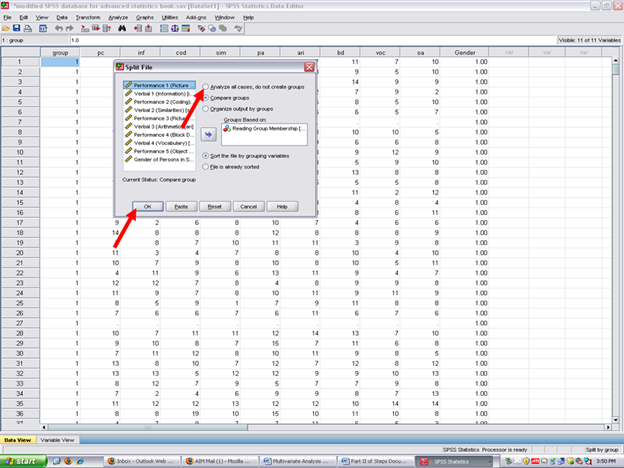Close the Split File dialog

pos(309,66)
